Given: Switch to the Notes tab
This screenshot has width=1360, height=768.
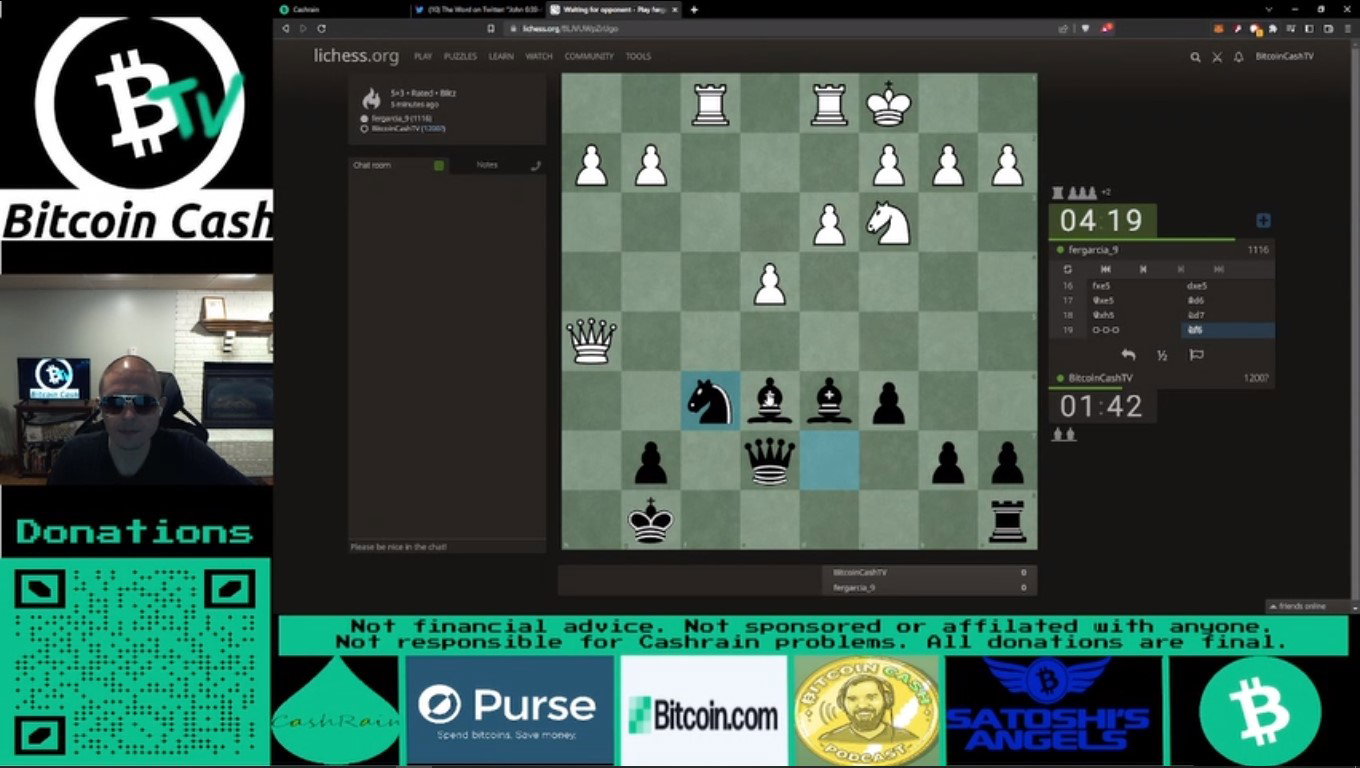Looking at the screenshot, I should (x=487, y=165).
